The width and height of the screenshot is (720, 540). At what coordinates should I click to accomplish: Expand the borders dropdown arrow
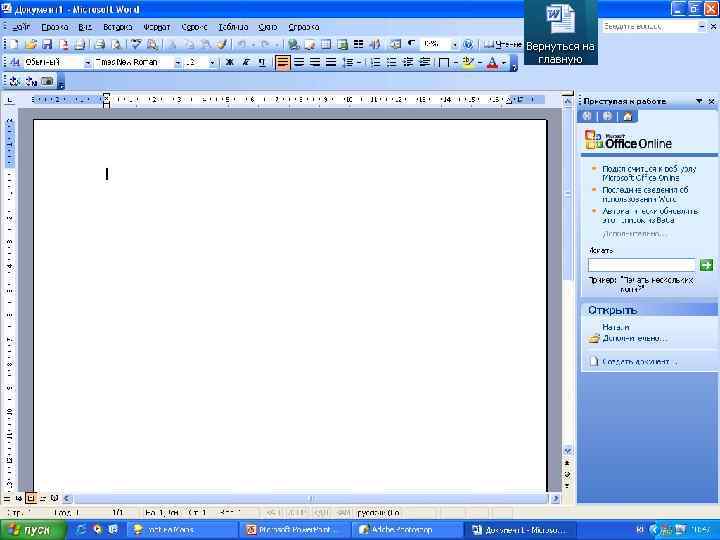[x=456, y=62]
